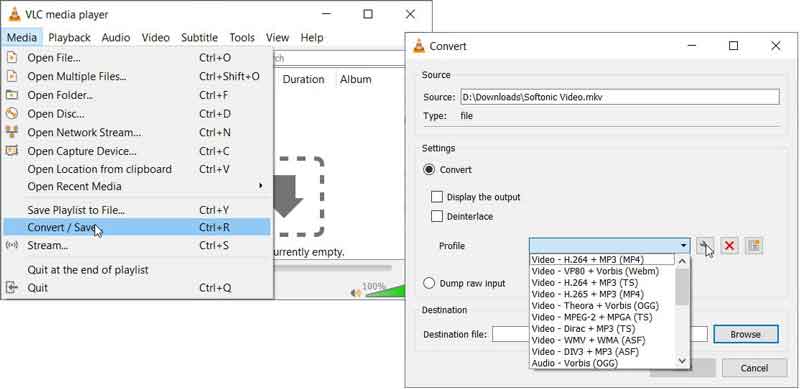
Task: Click the Open File menu icon
Action: (12, 58)
